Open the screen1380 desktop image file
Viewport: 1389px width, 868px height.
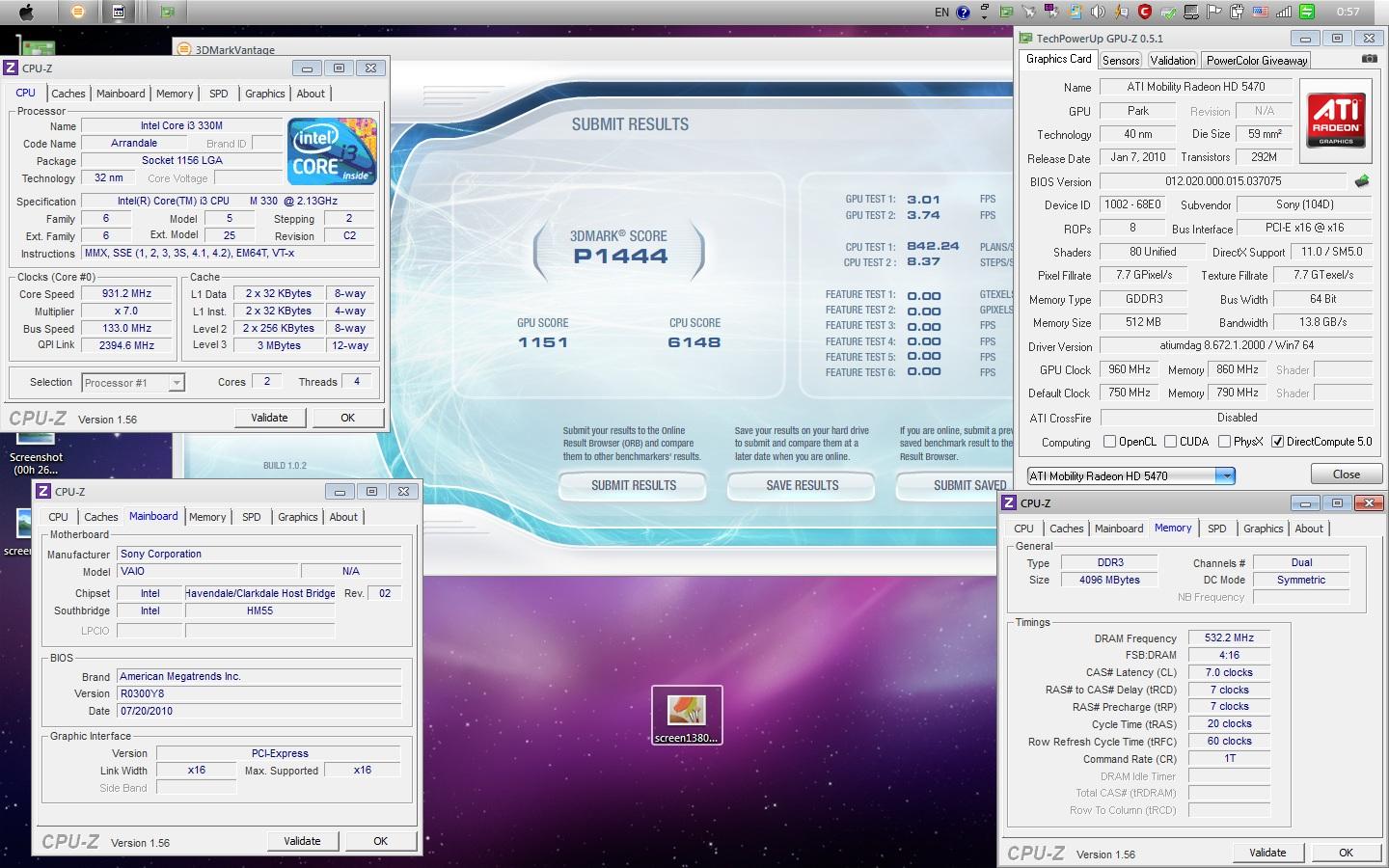687,716
